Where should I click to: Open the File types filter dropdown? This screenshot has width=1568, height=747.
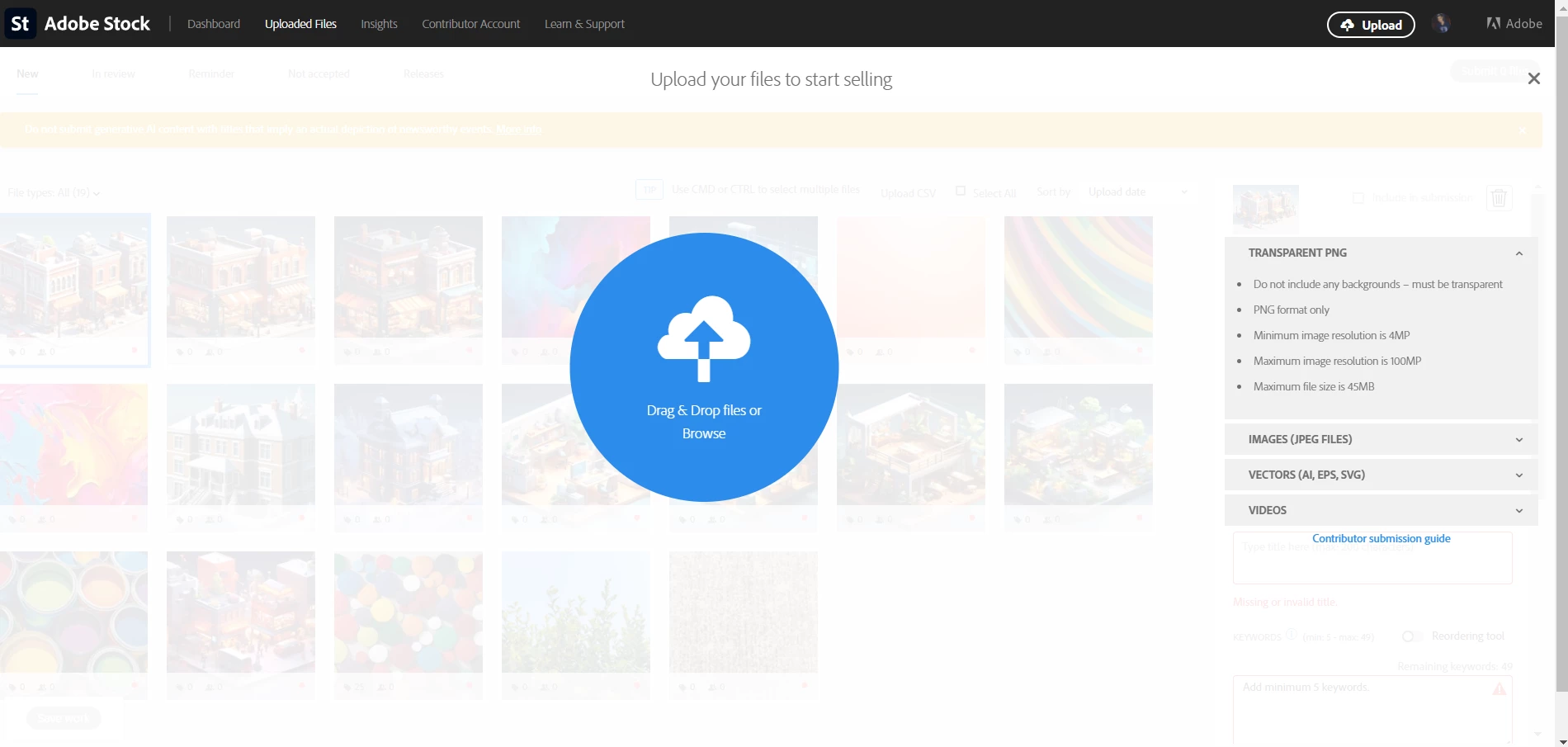point(54,192)
